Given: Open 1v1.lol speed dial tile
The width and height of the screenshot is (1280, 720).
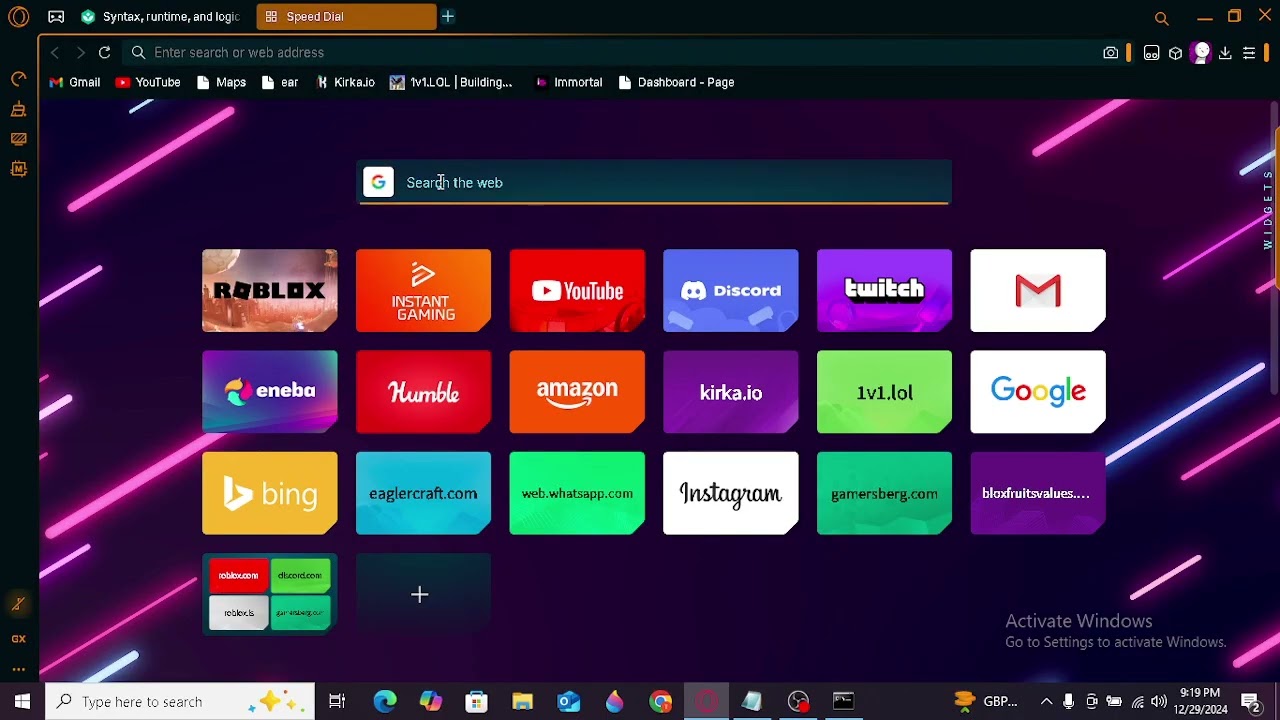Looking at the screenshot, I should (x=884, y=392).
